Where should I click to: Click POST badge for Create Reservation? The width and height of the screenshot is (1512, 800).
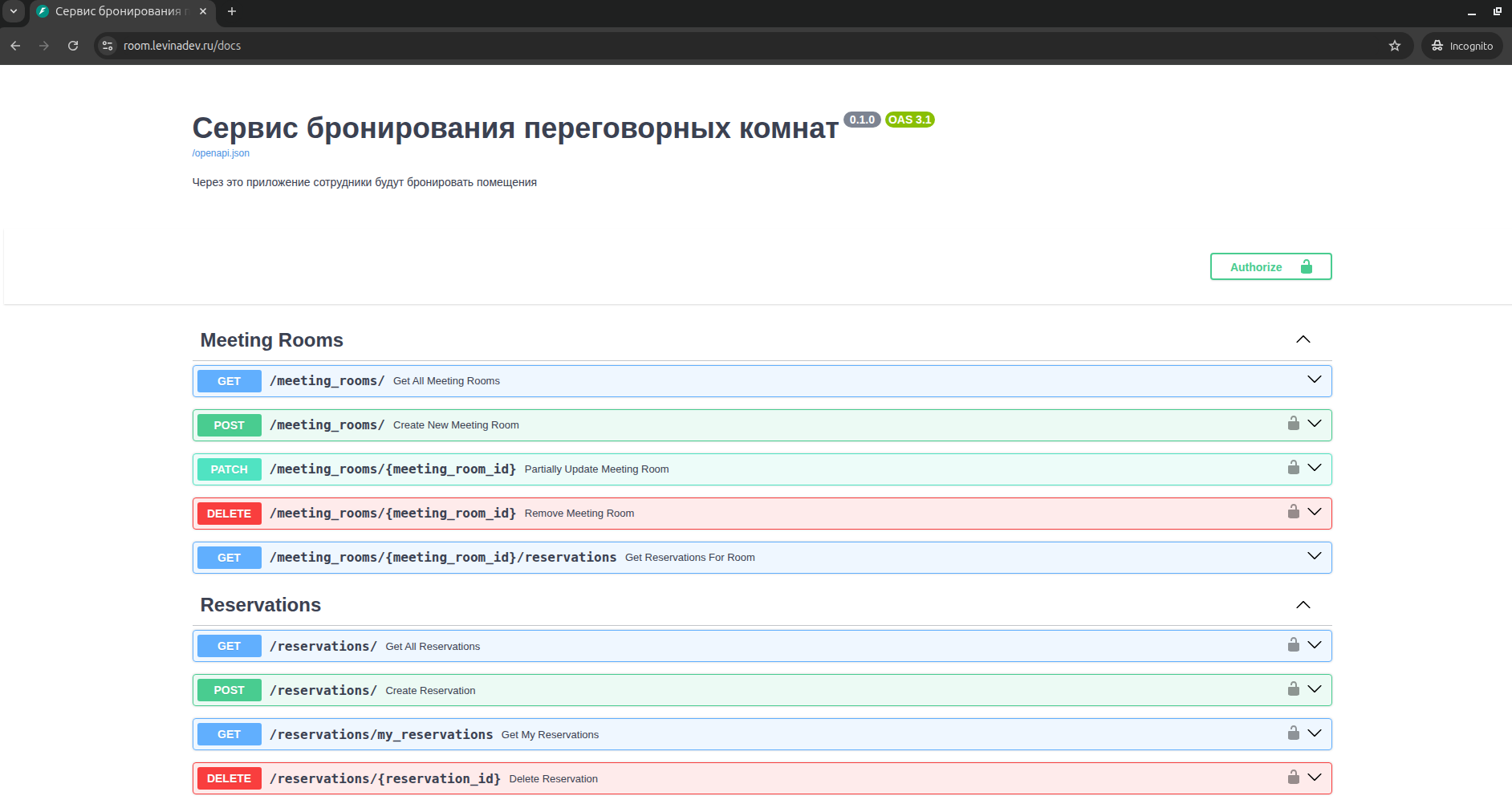tap(230, 690)
